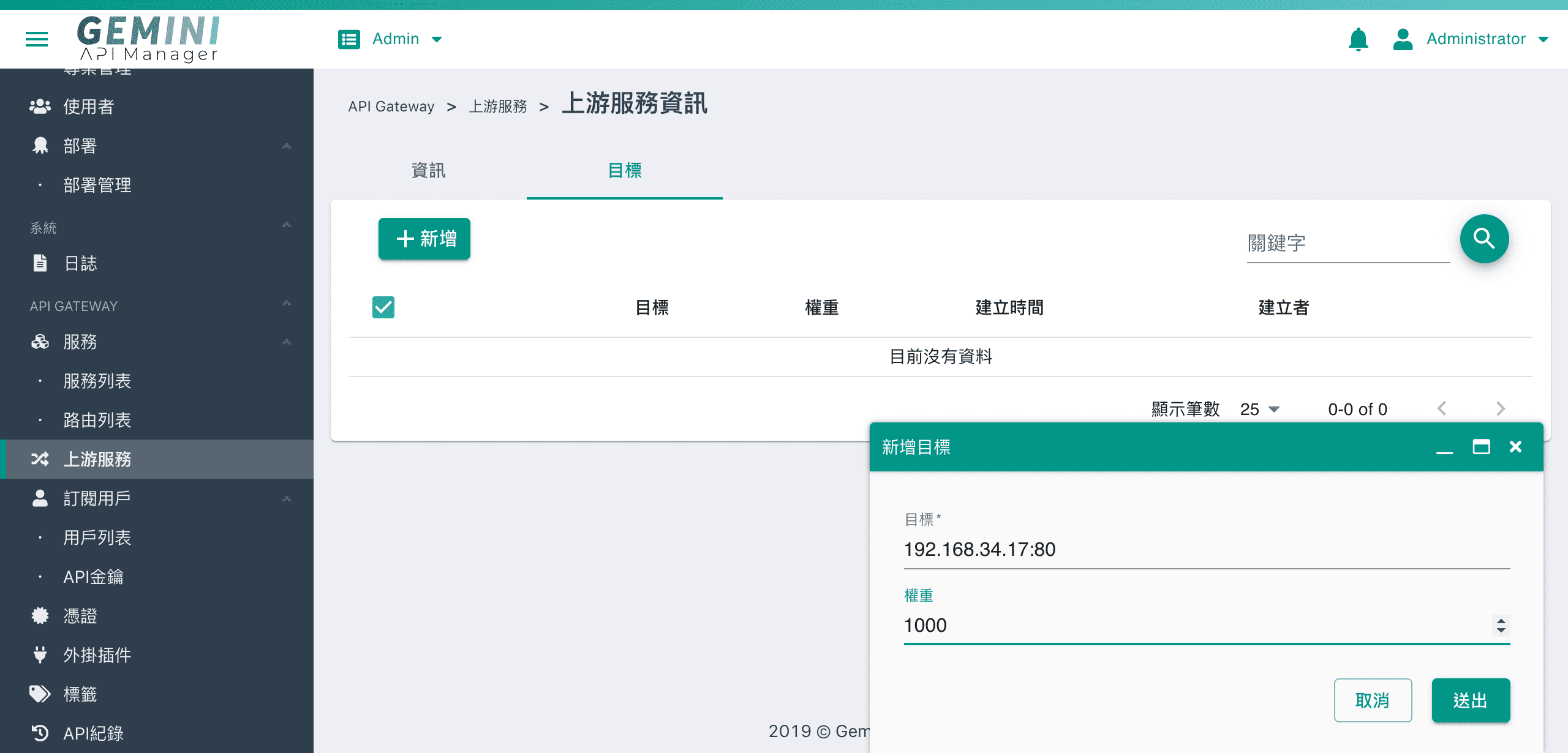This screenshot has height=753, width=1568.
Task: Click the 取消 cancel button
Action: (x=1373, y=700)
